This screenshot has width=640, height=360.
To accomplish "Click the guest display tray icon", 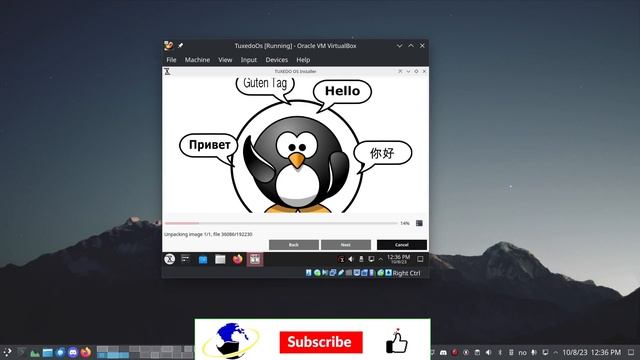I will click(371, 259).
